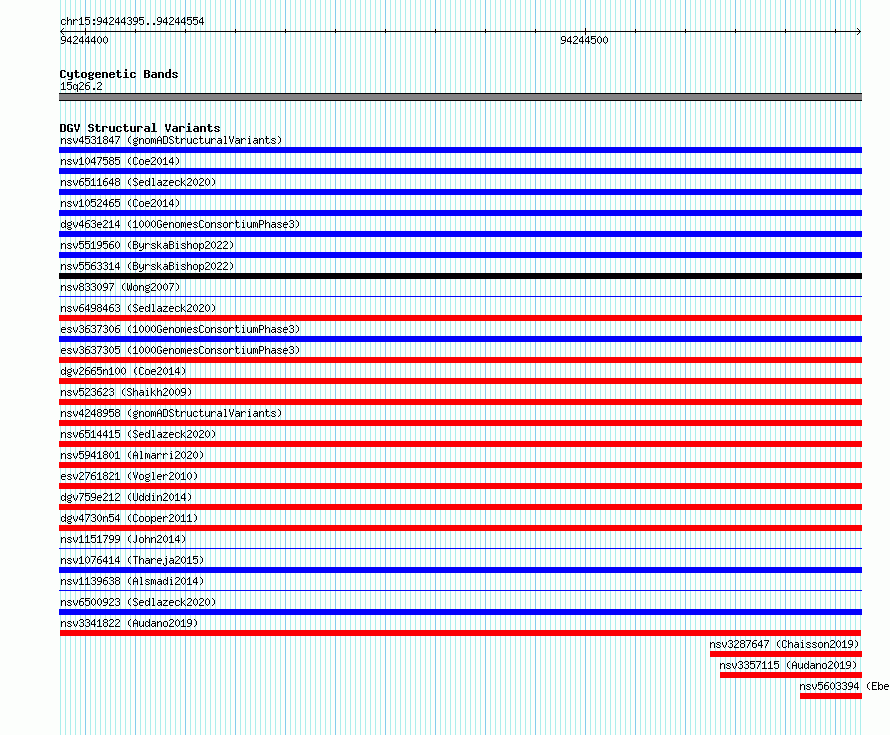Open dgv463e214 (1000GenomesConsortiumPhase3) variant
The width and height of the screenshot is (890, 735).
[180, 224]
